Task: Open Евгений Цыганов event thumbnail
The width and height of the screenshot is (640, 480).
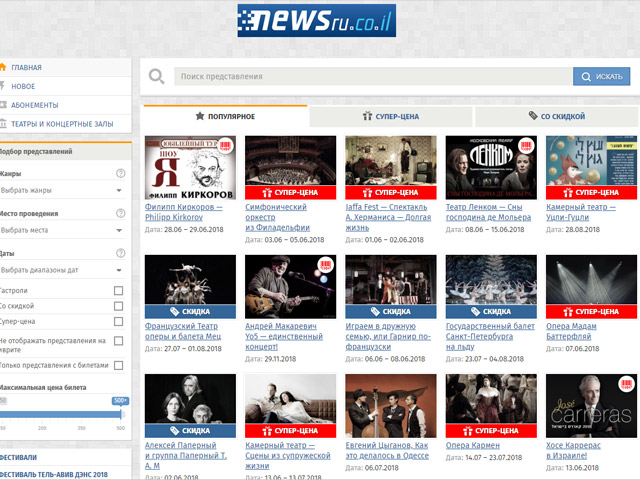Action: point(391,406)
